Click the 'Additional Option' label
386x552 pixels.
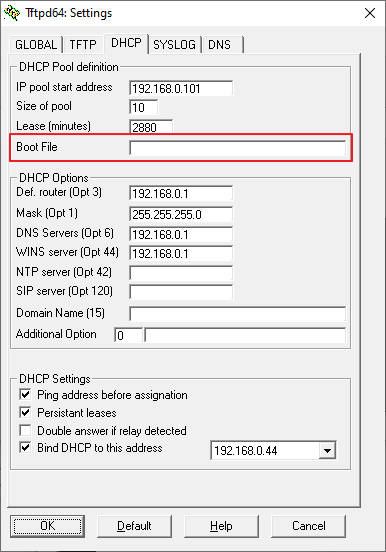coord(56,334)
